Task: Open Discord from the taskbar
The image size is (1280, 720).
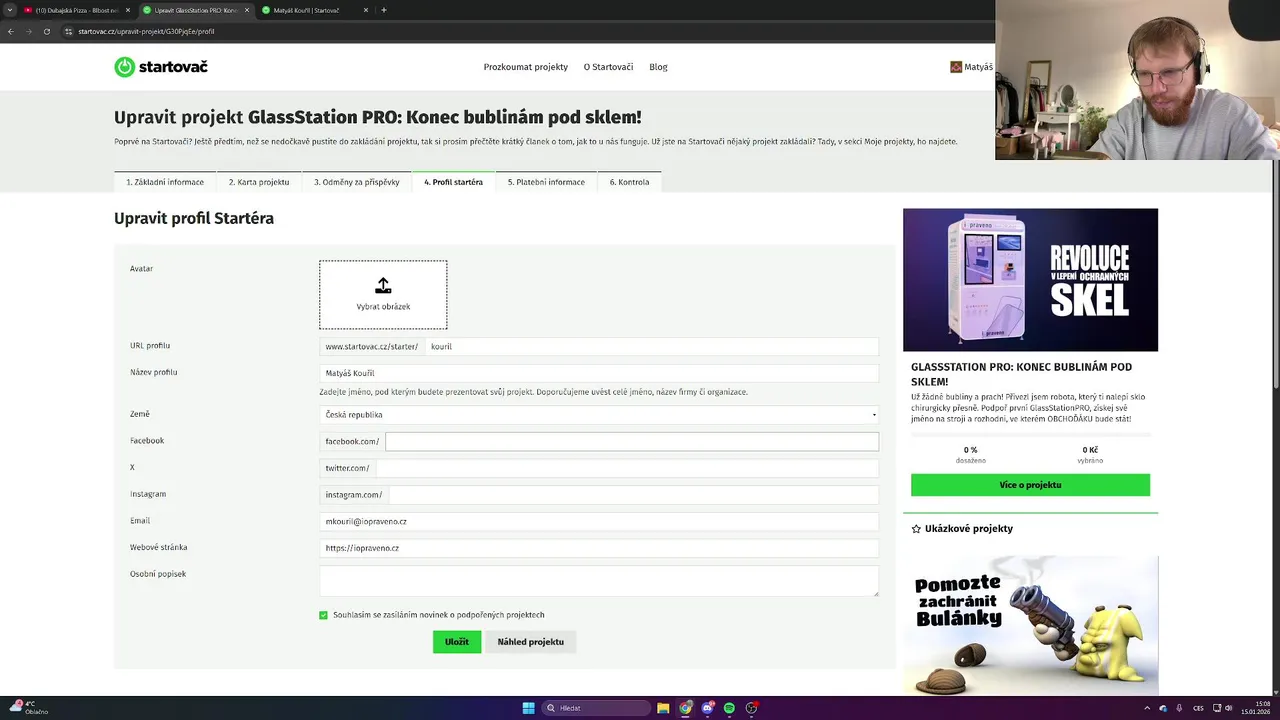Action: pyautogui.click(x=707, y=708)
